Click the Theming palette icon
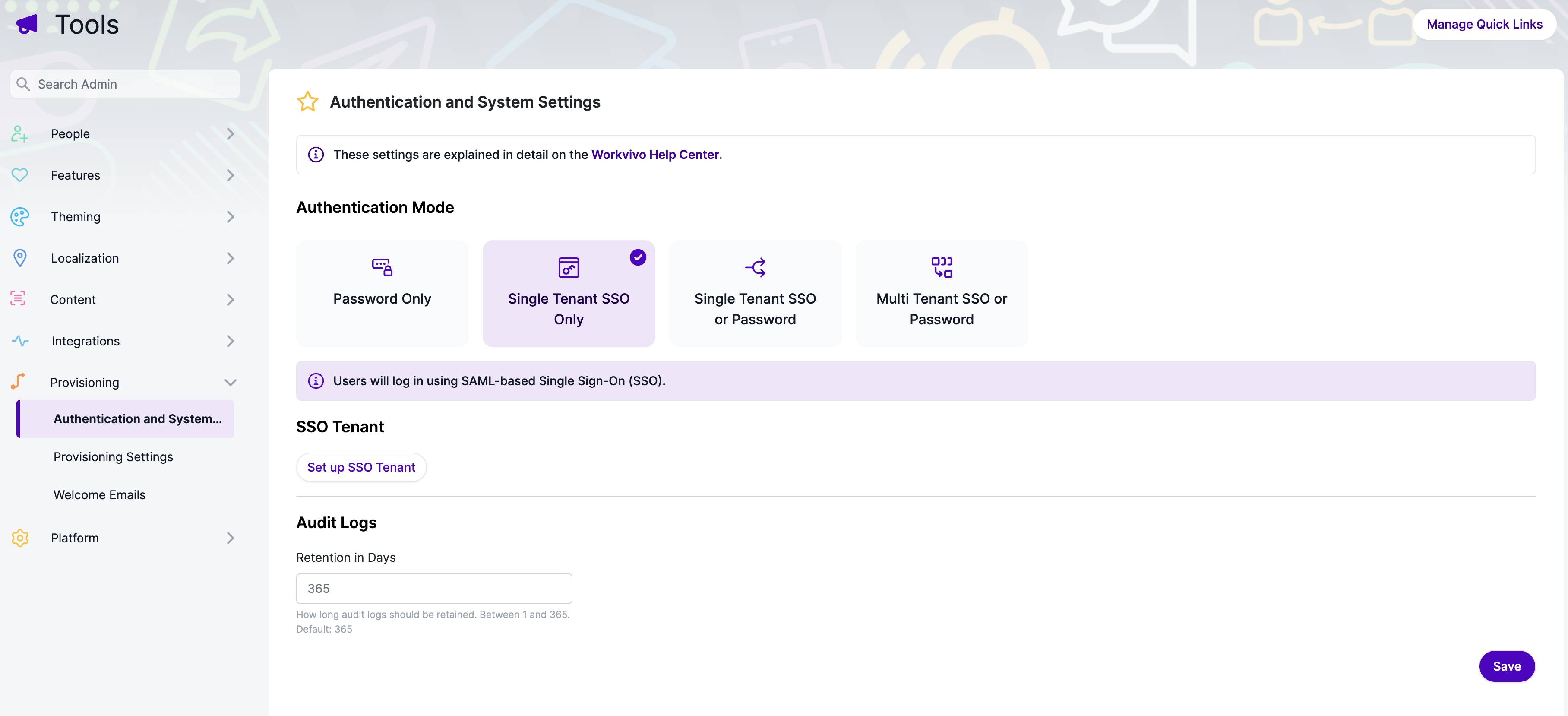Viewport: 1568px width, 716px height. (19, 217)
